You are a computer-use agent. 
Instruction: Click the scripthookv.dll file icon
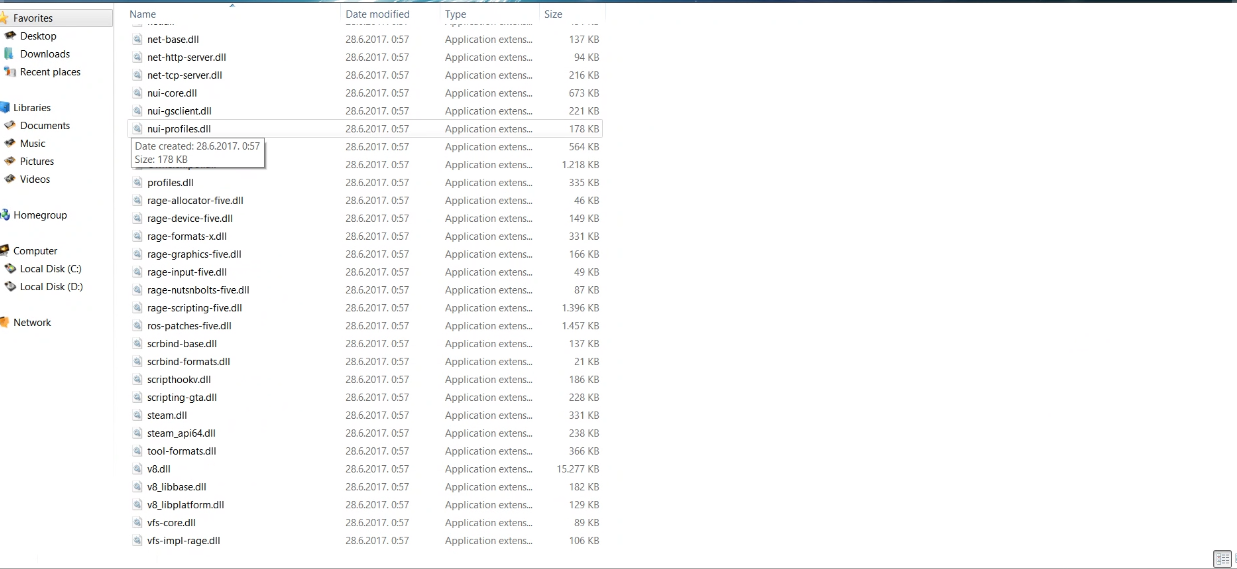pos(138,379)
